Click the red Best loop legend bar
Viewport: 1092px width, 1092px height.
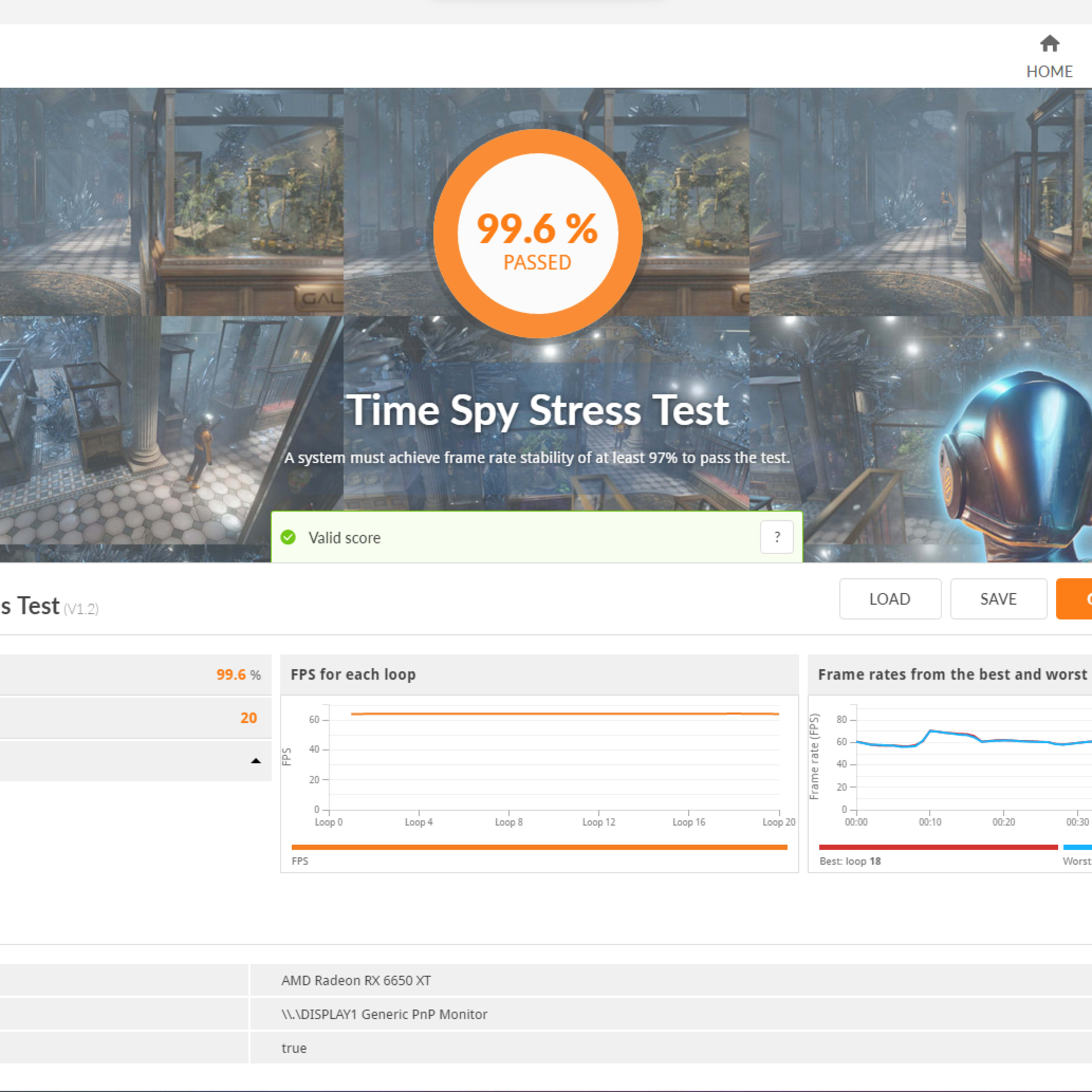coord(938,847)
